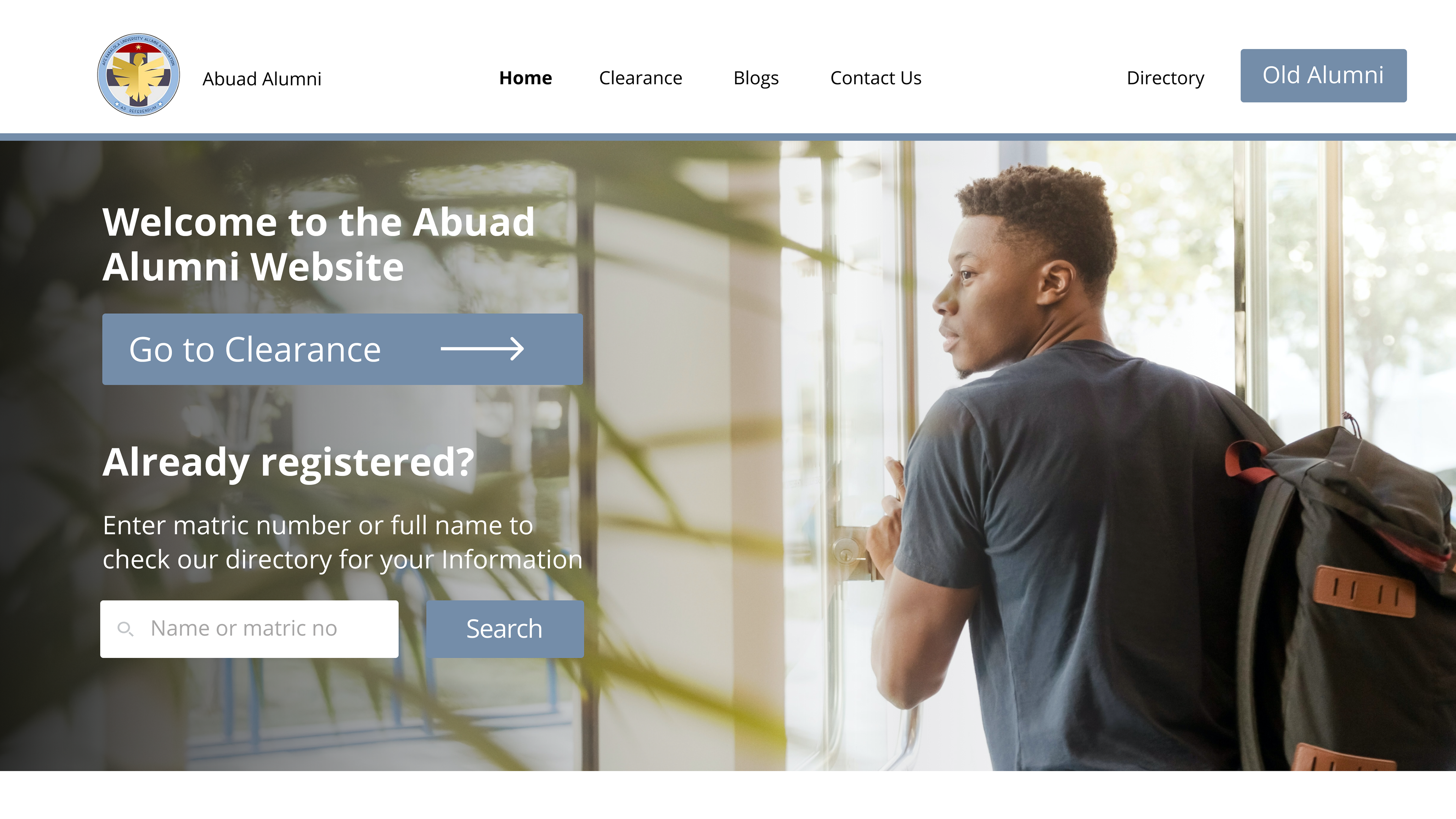This screenshot has height=819, width=1456.
Task: Click the Abuad Alumni crest logo
Action: click(x=138, y=75)
